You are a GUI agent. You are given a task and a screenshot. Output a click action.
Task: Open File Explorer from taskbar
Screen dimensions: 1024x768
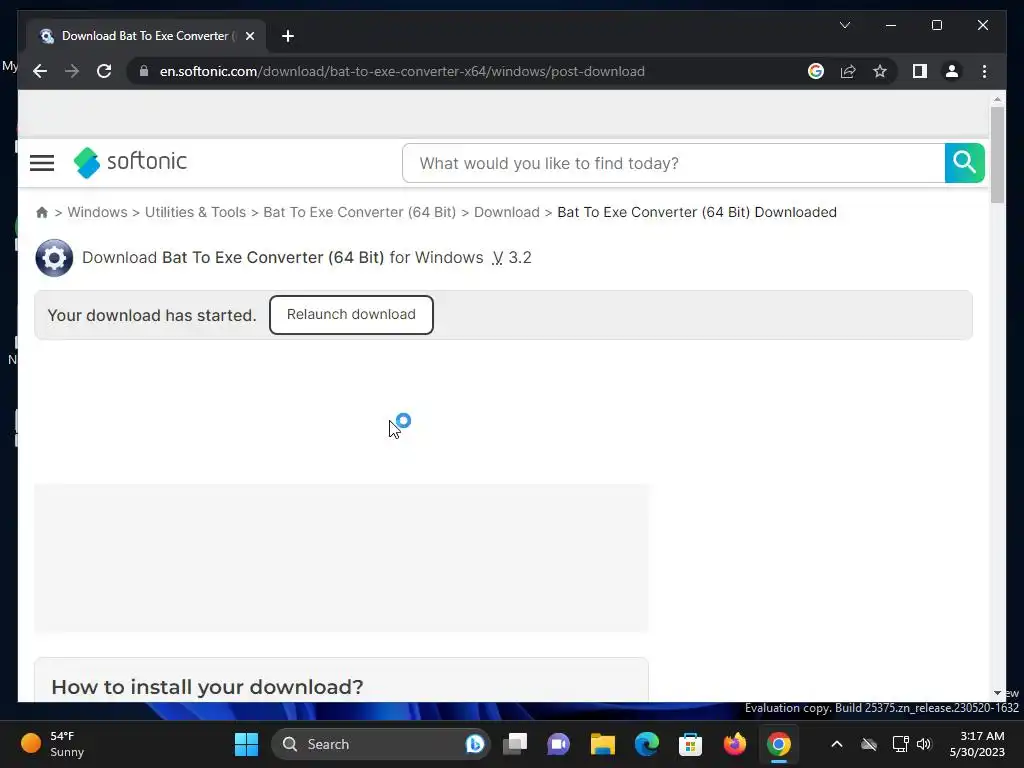(603, 744)
